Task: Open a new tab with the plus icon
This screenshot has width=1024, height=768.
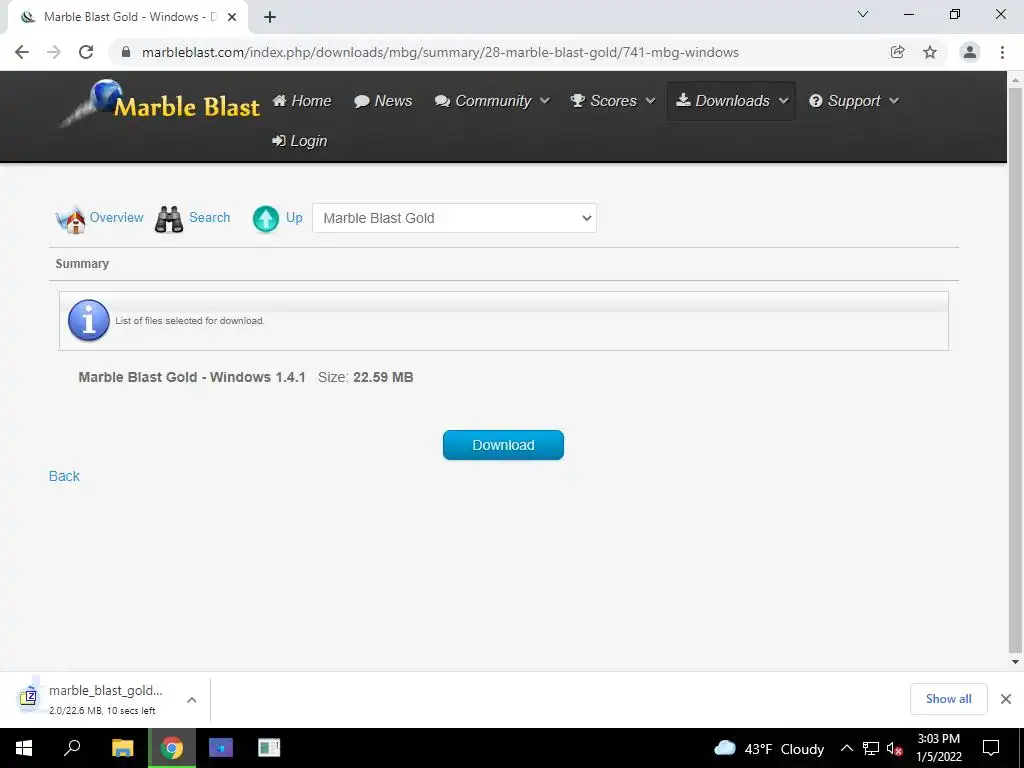Action: click(x=270, y=17)
